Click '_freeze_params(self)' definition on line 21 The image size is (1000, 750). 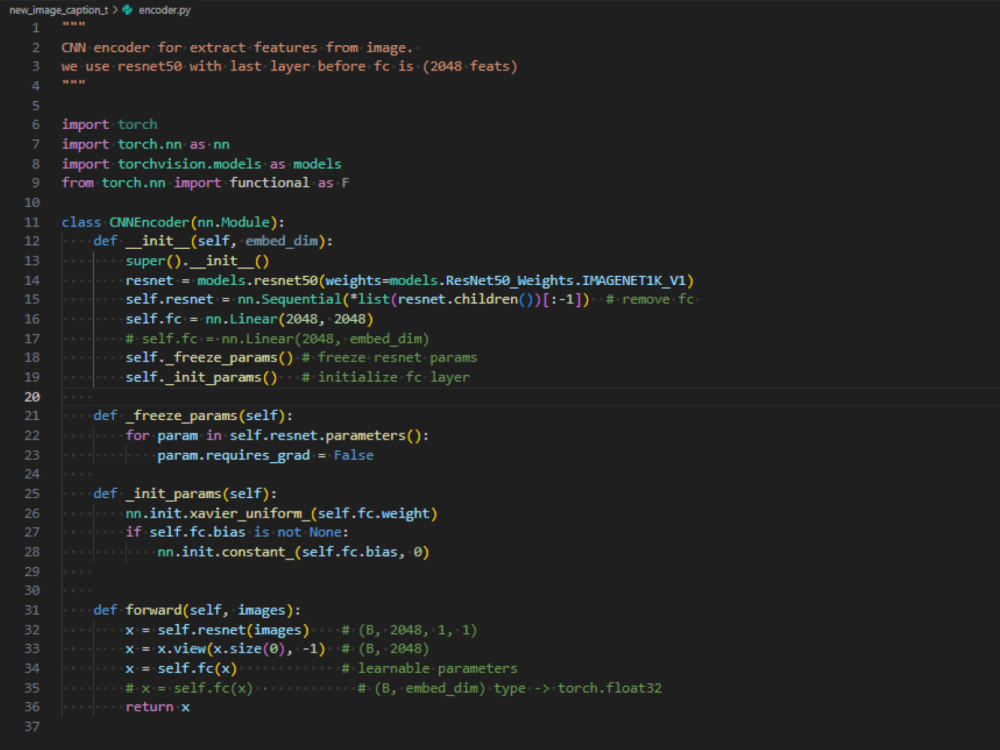205,416
